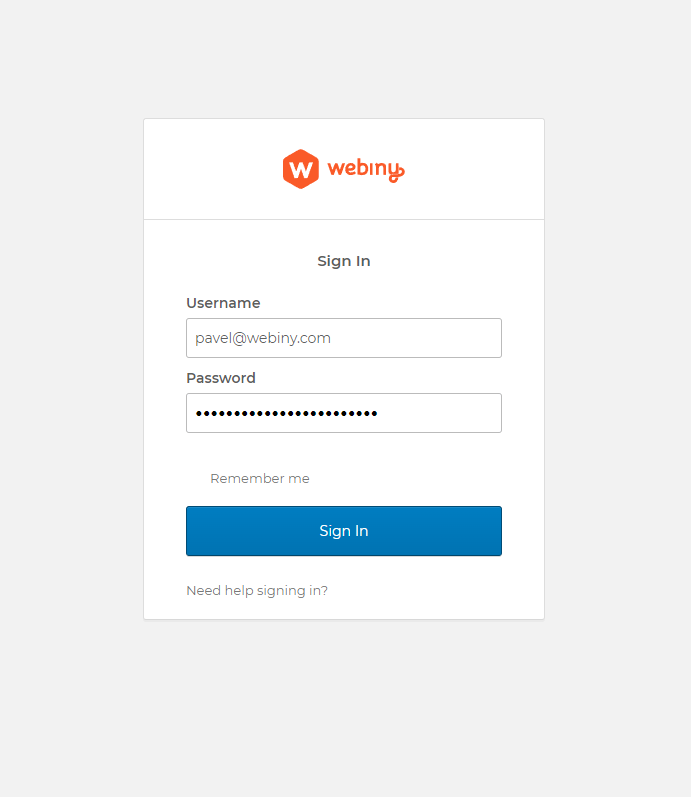Select the Remember me label text

260,479
